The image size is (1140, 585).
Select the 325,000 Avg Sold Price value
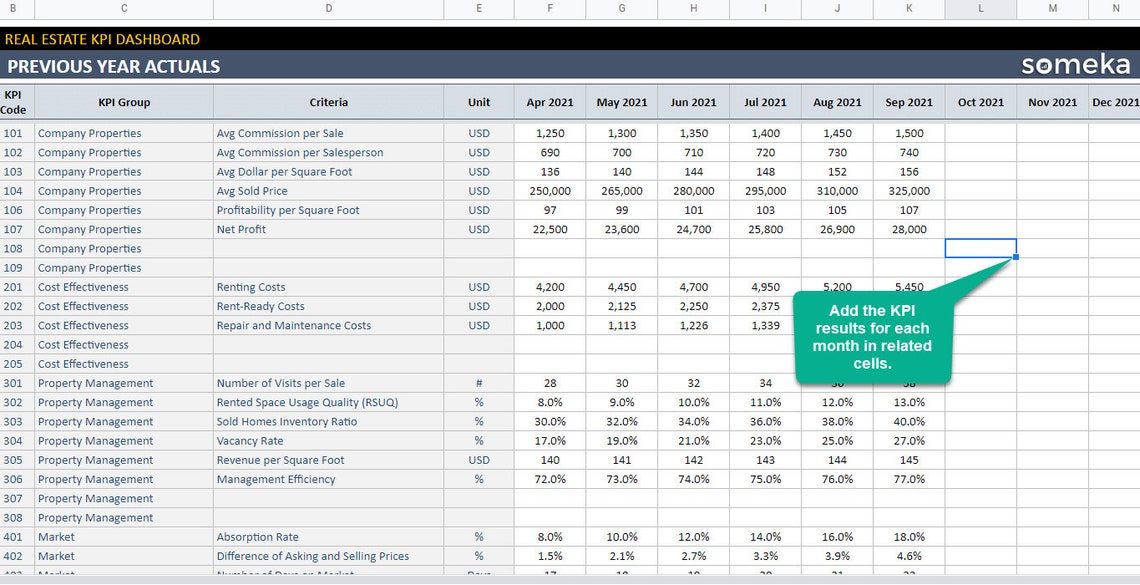coord(908,190)
